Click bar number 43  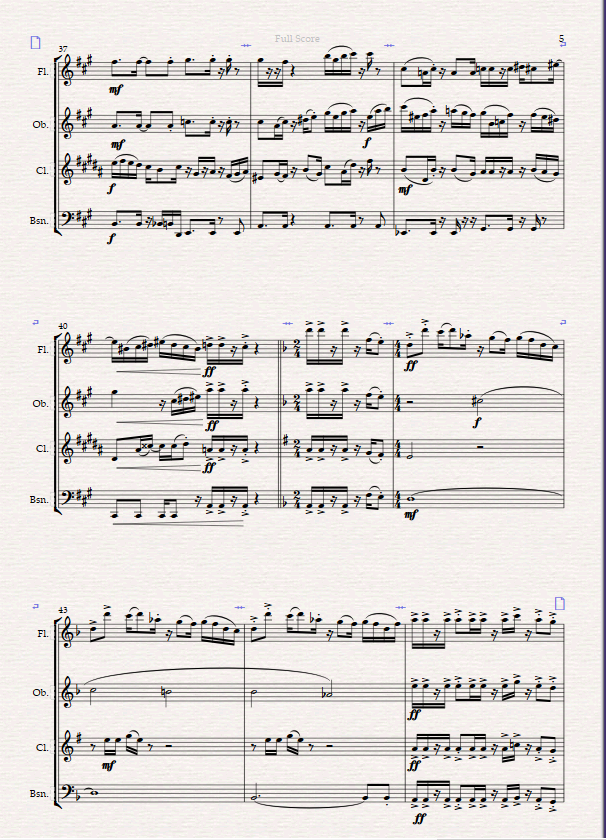click(63, 610)
